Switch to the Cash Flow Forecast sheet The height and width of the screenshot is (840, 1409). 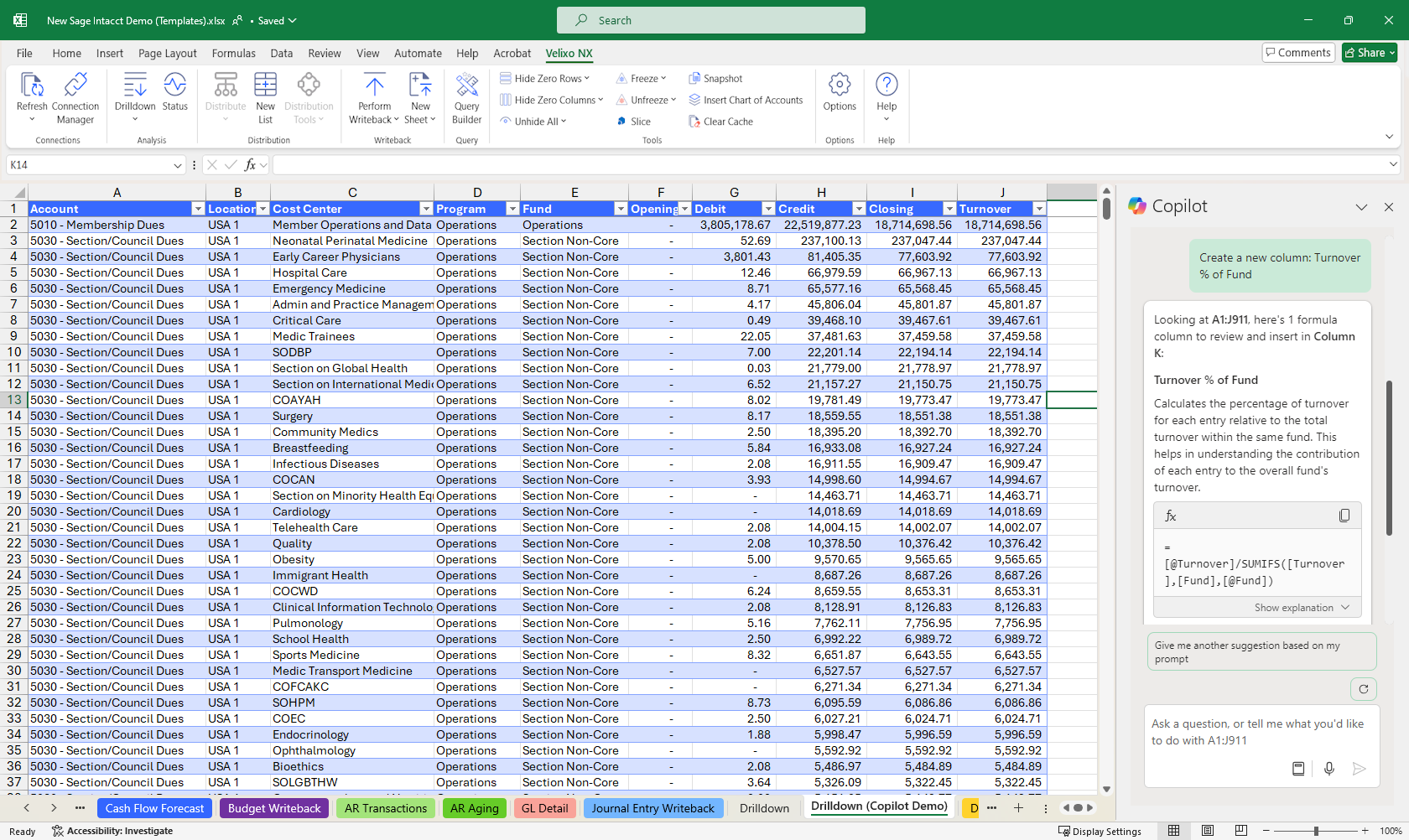point(154,808)
